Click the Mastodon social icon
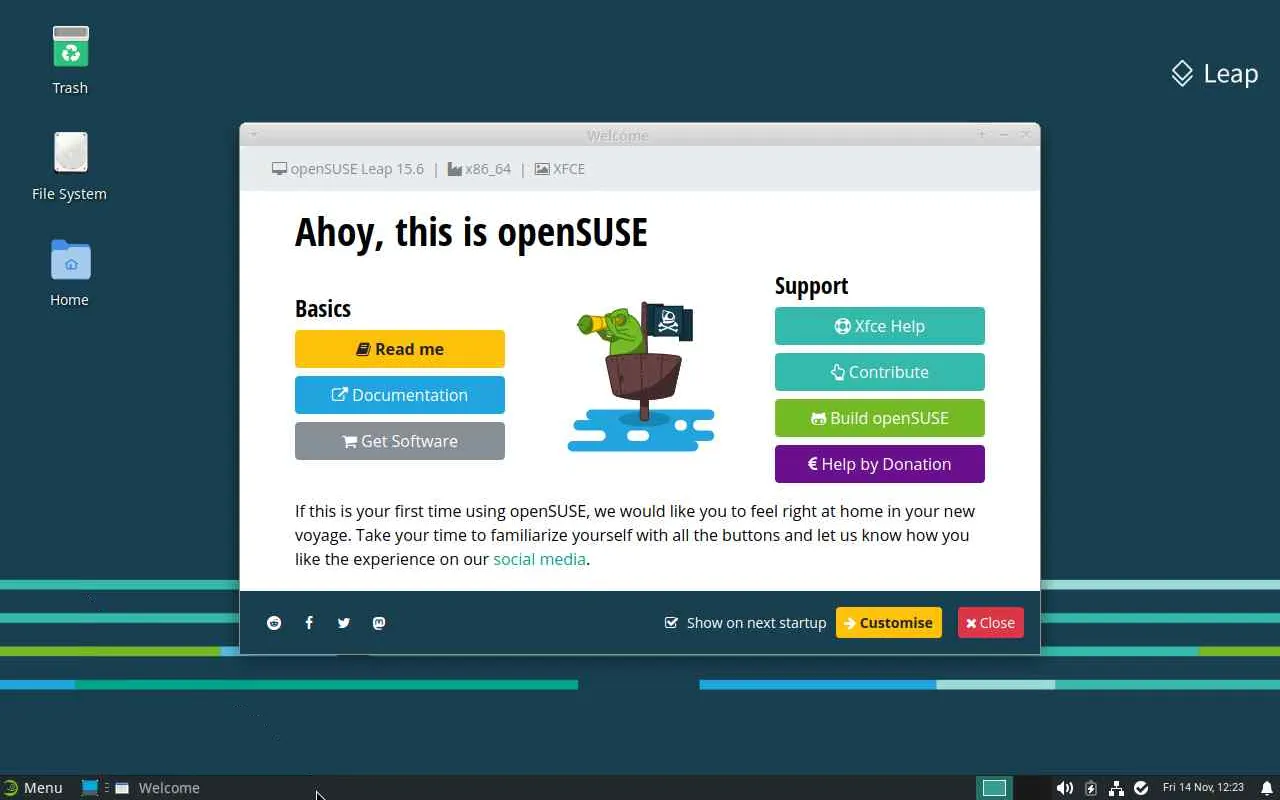Image resolution: width=1280 pixels, height=800 pixels. (379, 623)
